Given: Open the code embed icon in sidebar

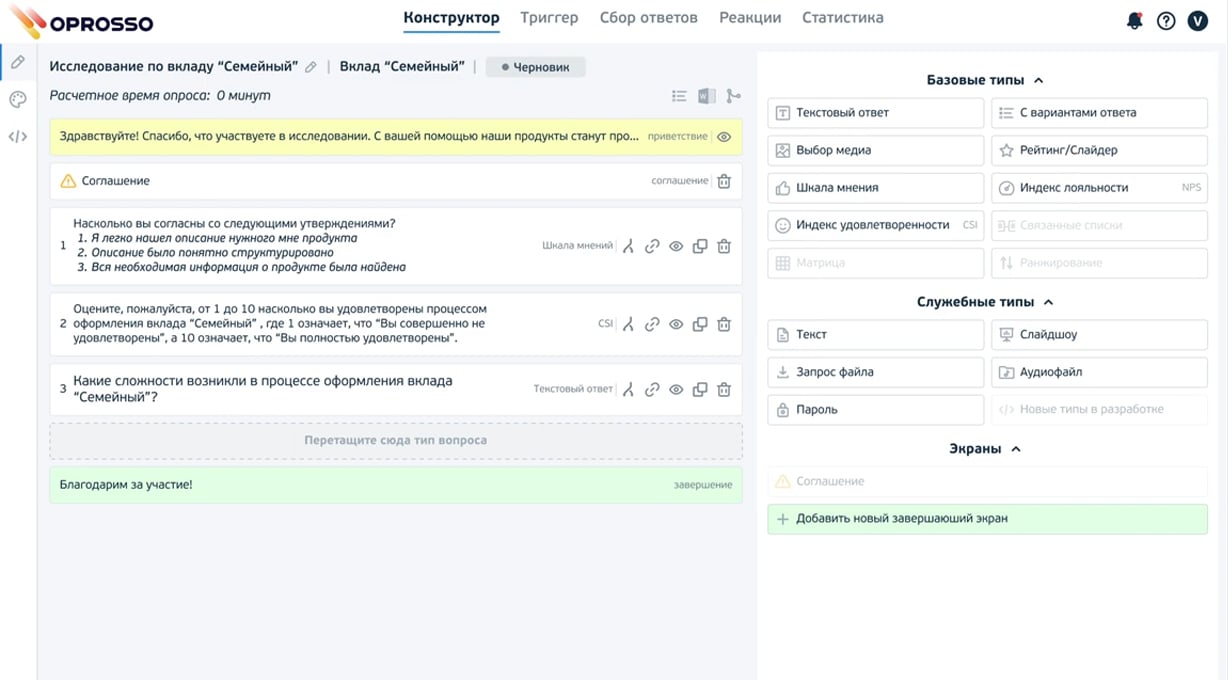Looking at the screenshot, I should coord(18,137).
